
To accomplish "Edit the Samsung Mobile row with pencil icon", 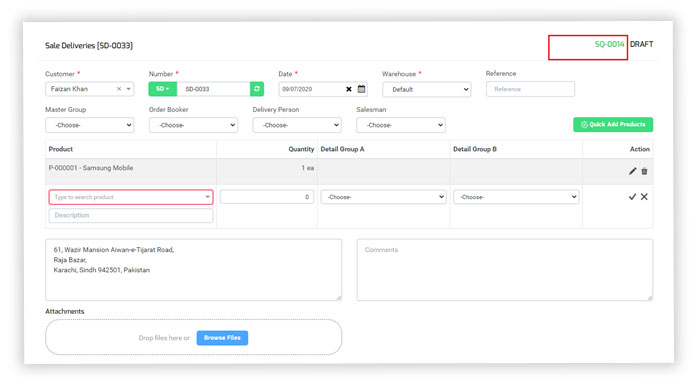I will click(x=633, y=171).
